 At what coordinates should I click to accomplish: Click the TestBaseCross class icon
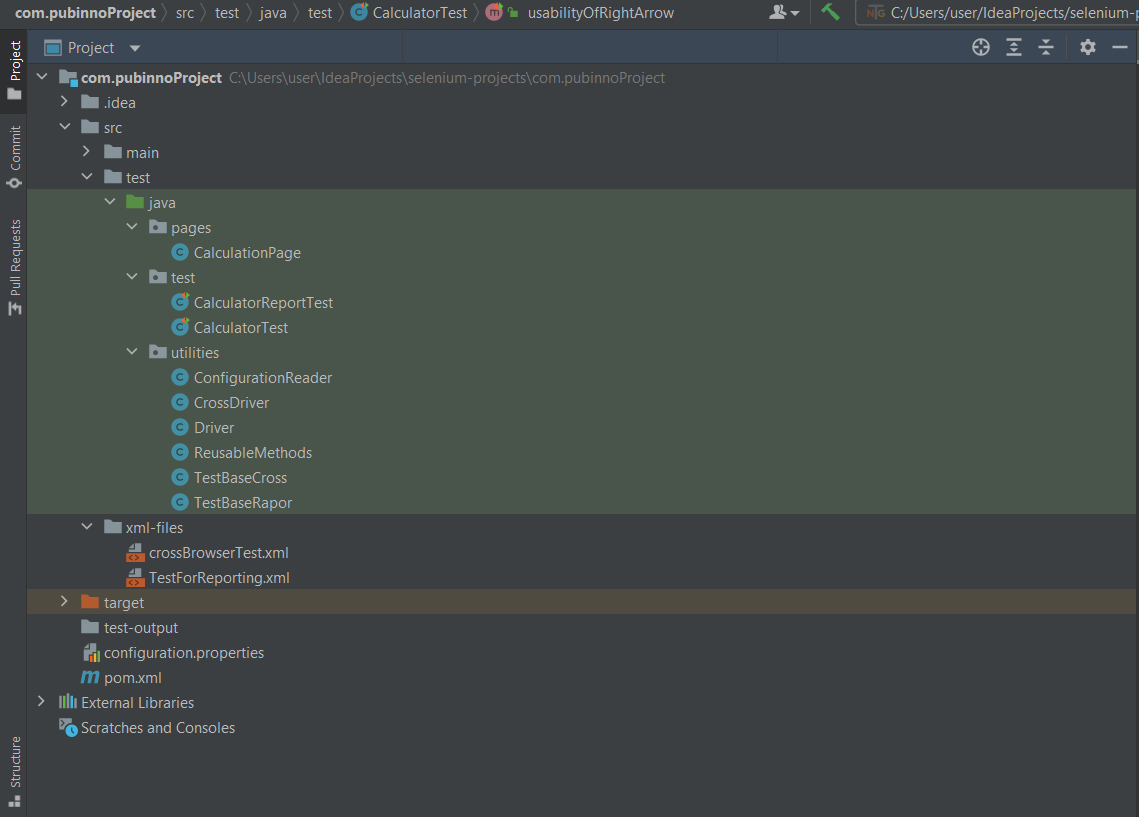tap(180, 477)
